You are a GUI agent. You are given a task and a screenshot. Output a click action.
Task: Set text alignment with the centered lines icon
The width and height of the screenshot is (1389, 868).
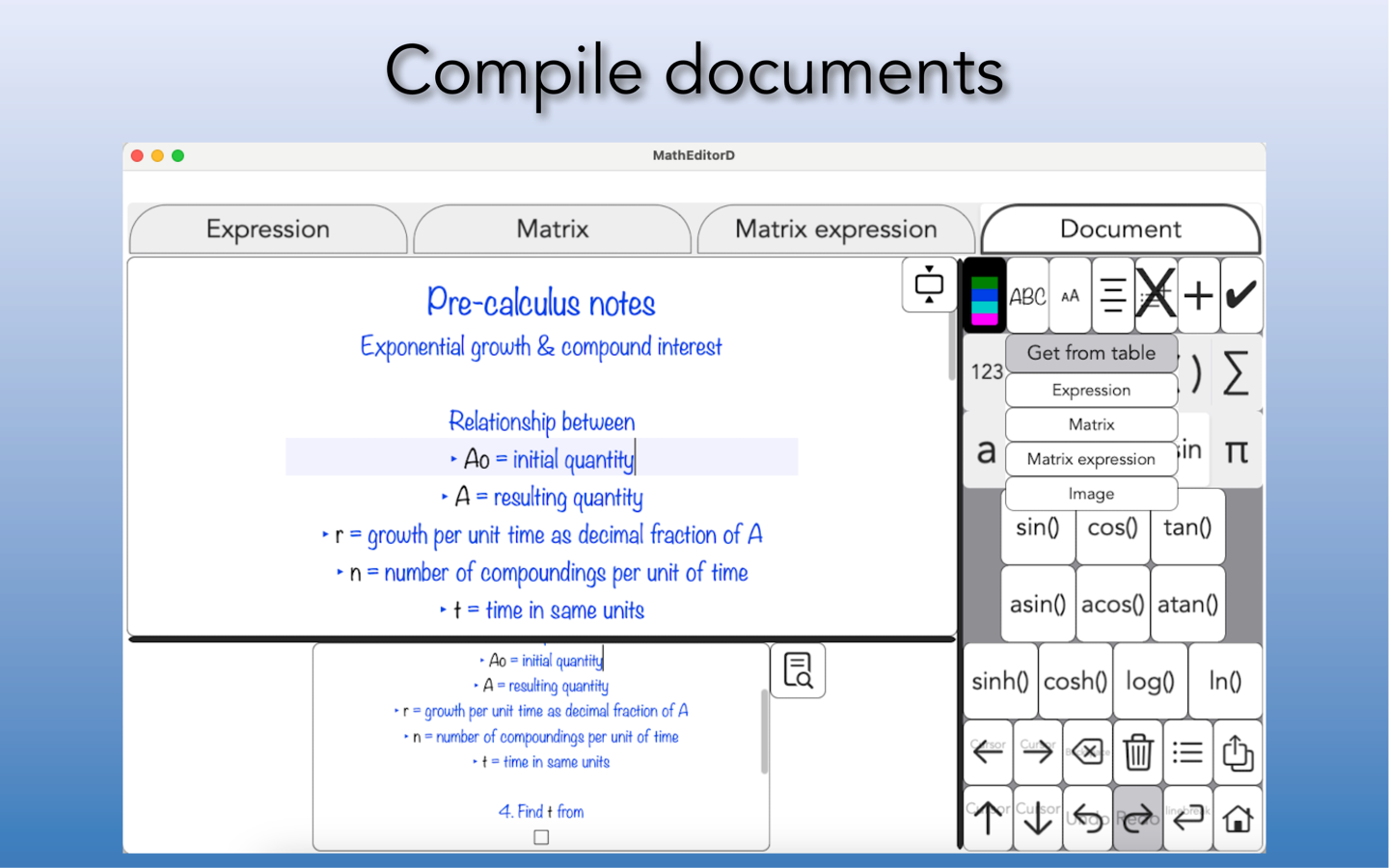(x=1112, y=296)
